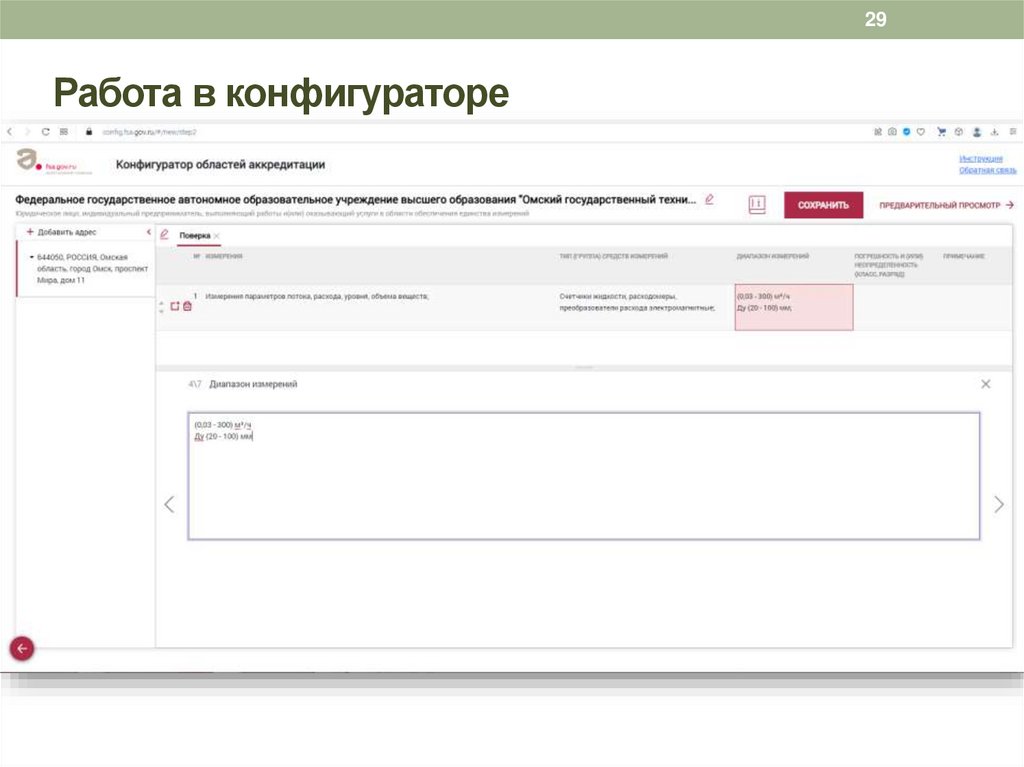Select the Поверка tab
Viewport: 1024px width, 767px height.
click(x=196, y=236)
